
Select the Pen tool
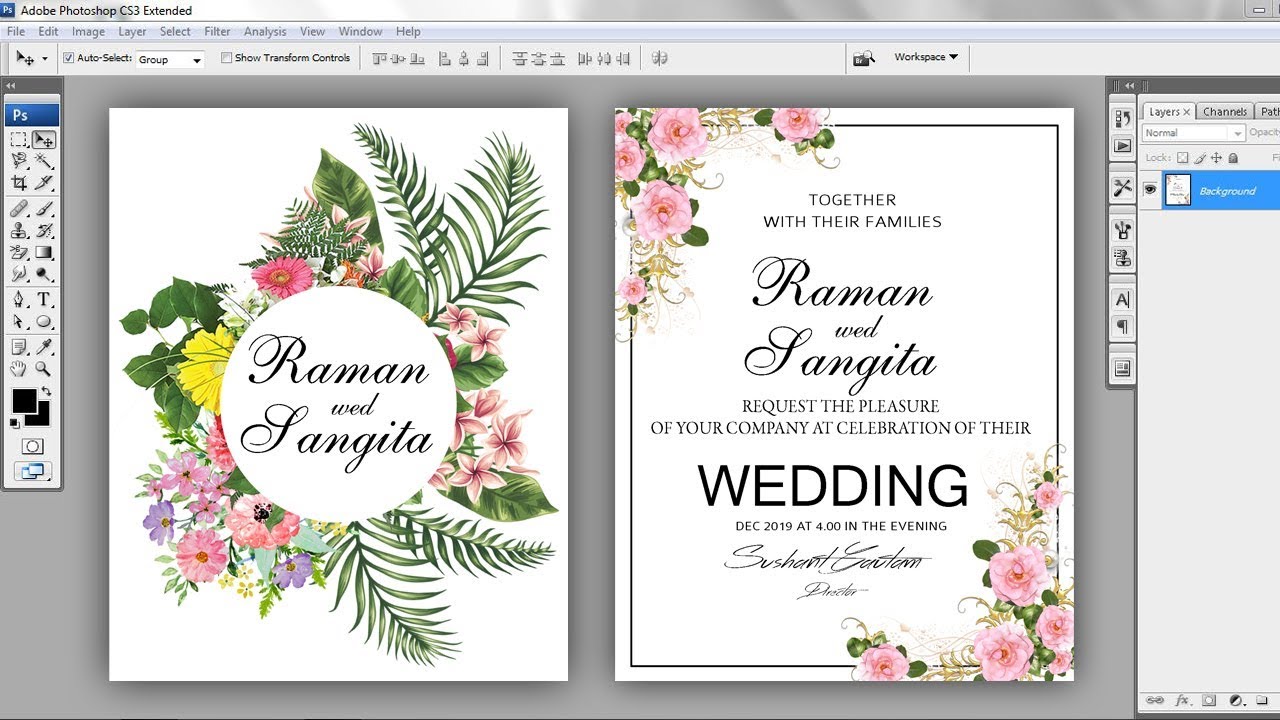[19, 300]
